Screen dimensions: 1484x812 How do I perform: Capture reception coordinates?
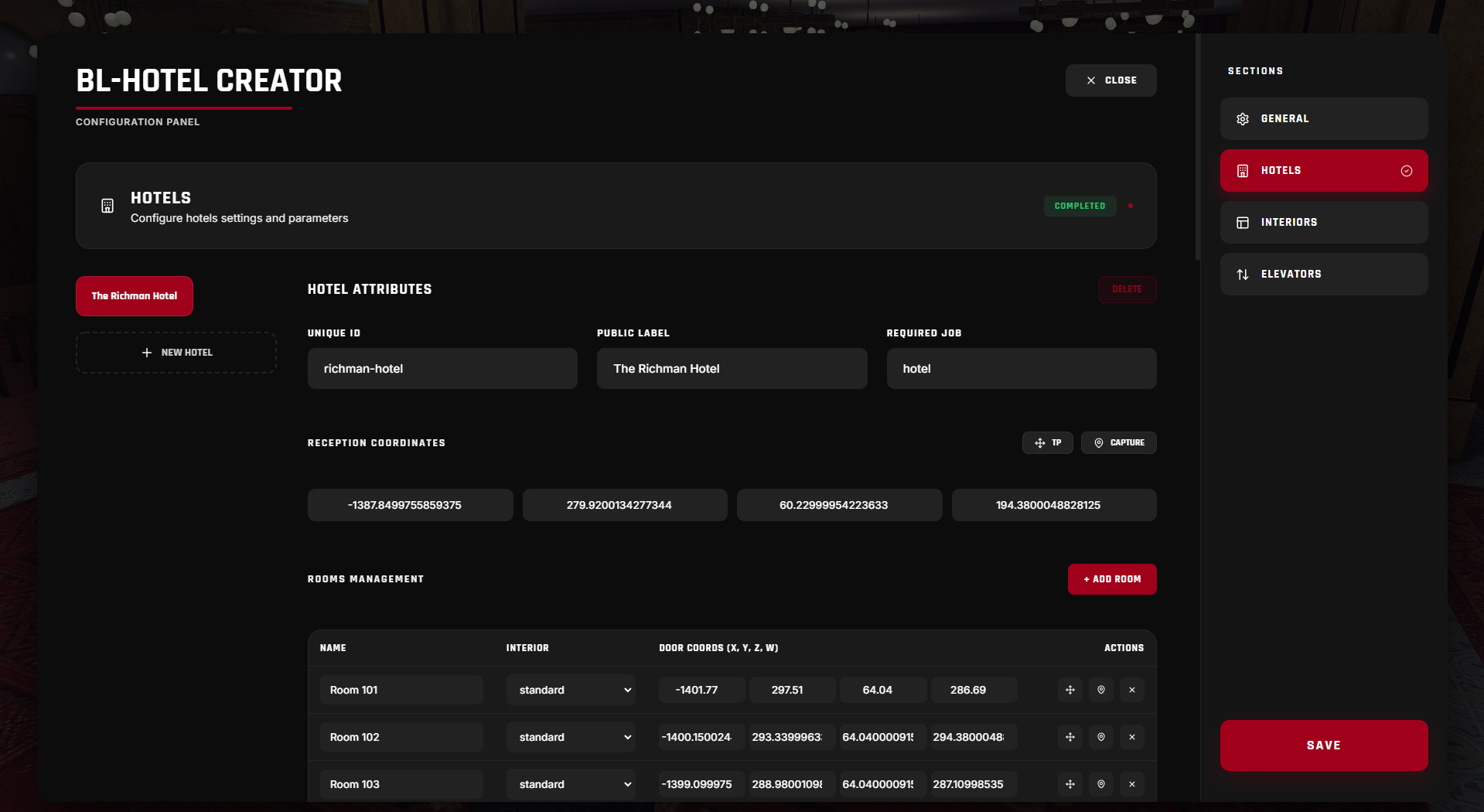point(1118,442)
